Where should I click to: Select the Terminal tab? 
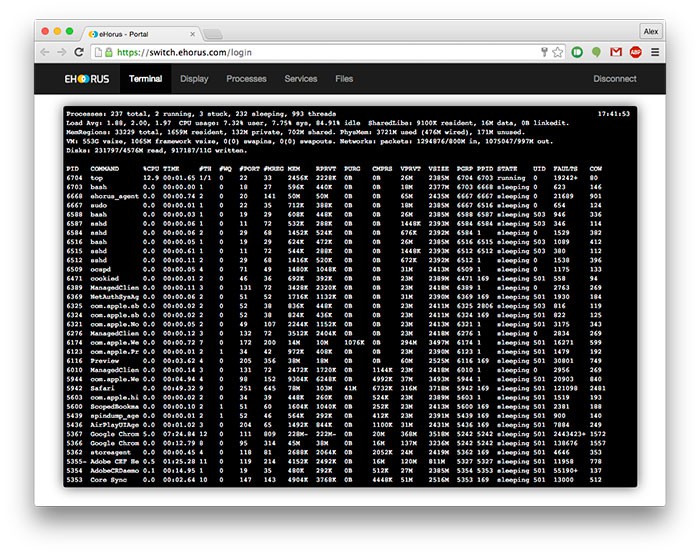tap(146, 79)
